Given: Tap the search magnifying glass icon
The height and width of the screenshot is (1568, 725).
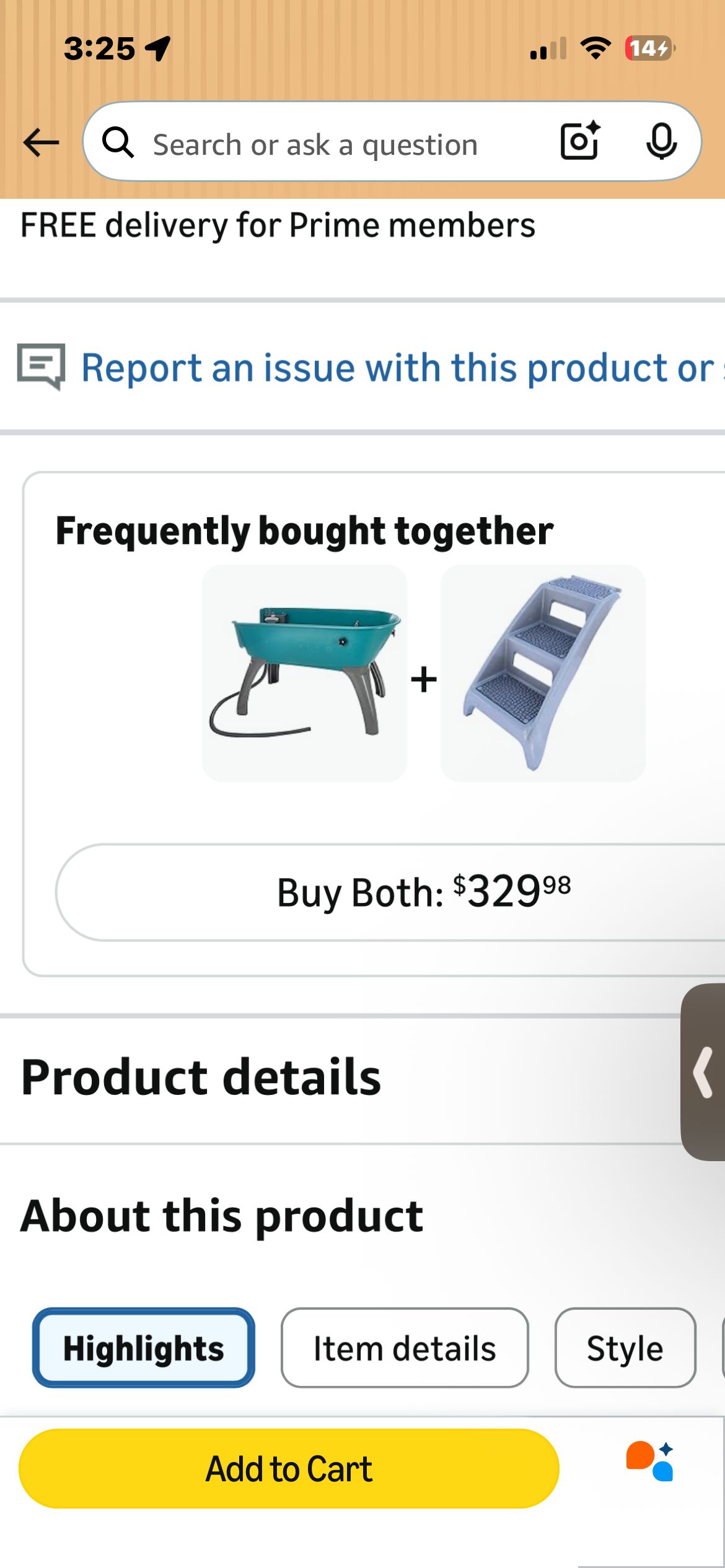Looking at the screenshot, I should point(118,143).
